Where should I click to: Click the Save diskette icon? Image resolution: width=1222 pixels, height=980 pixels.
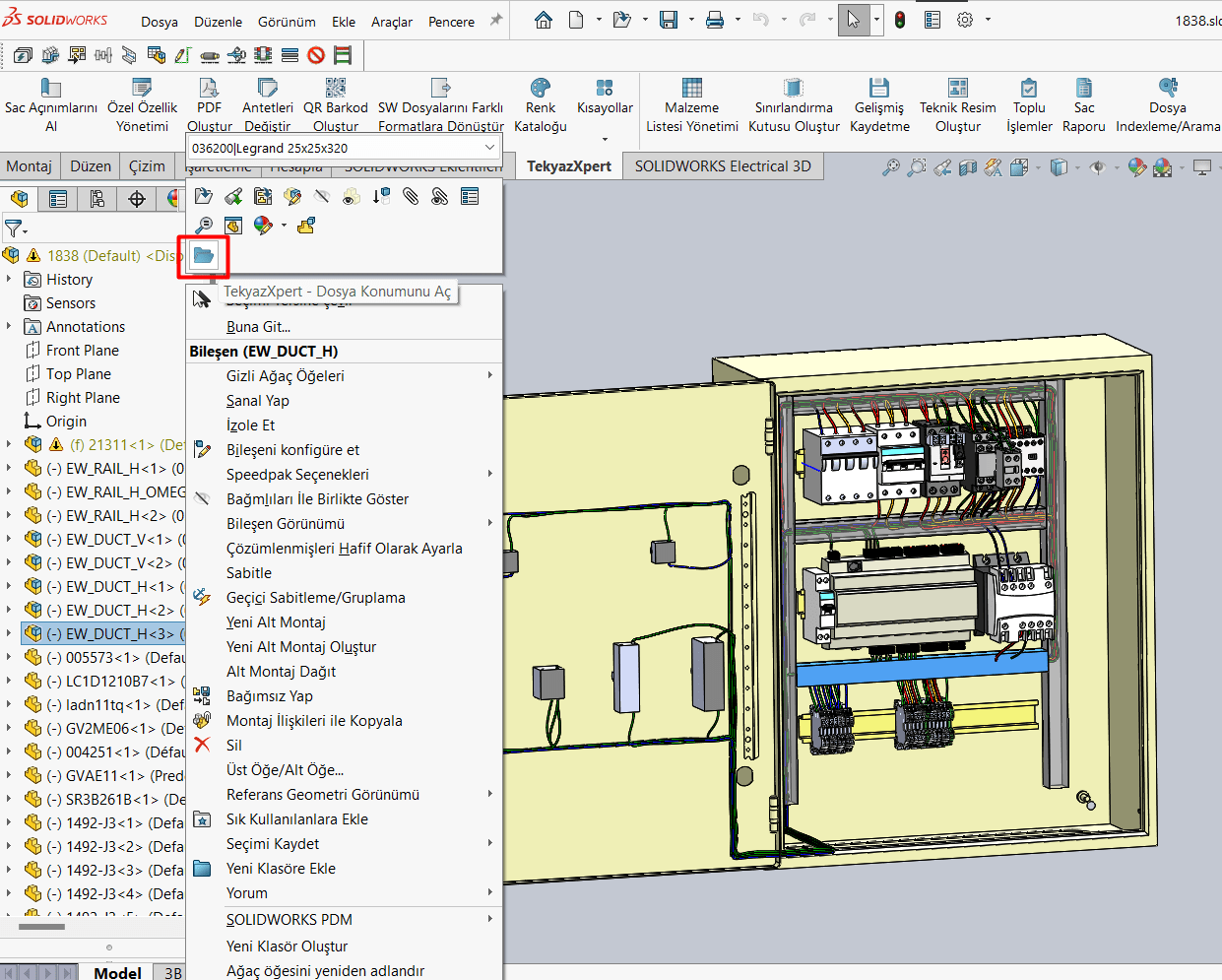(669, 20)
